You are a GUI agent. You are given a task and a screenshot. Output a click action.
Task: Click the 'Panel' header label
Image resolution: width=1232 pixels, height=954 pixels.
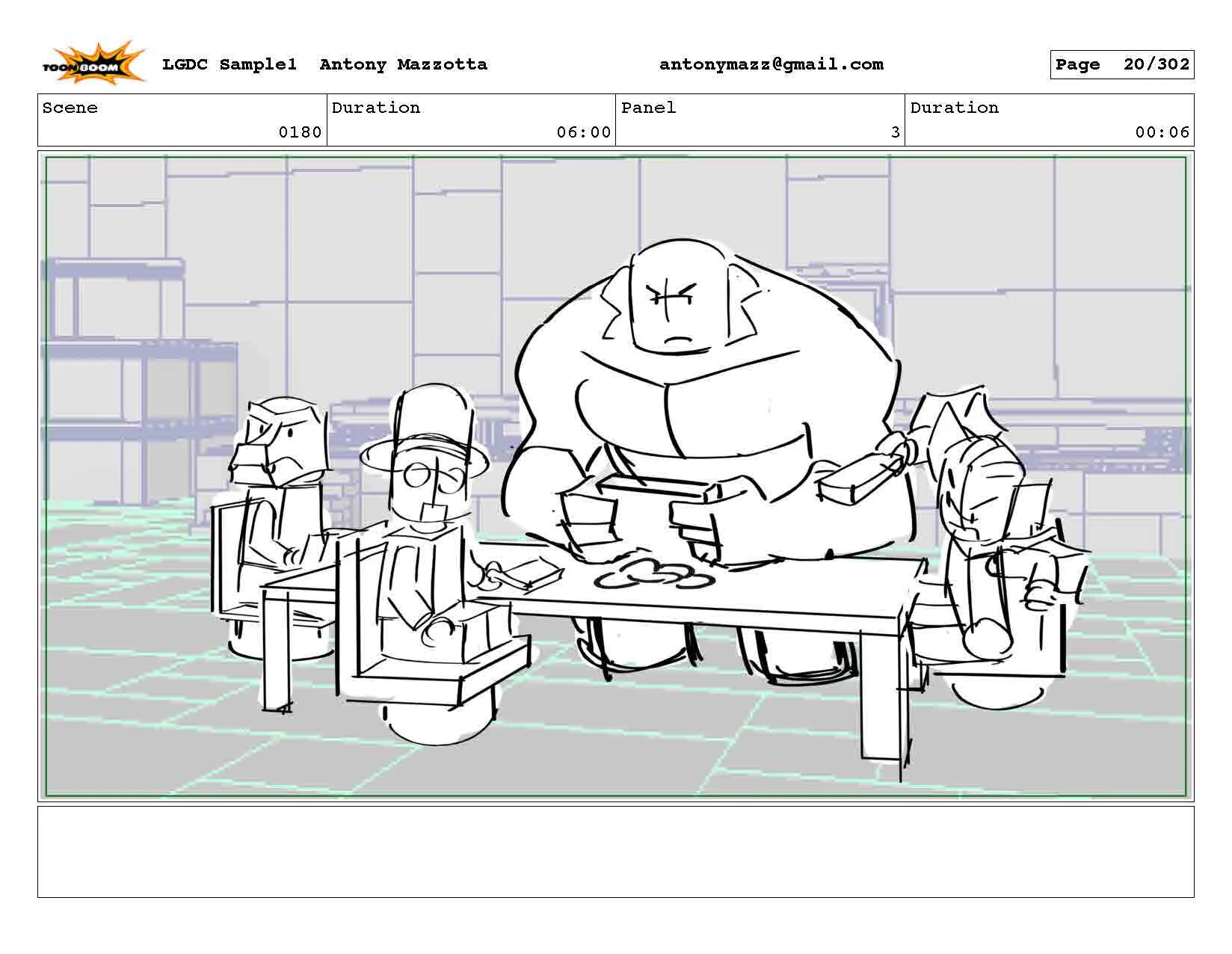tap(648, 108)
